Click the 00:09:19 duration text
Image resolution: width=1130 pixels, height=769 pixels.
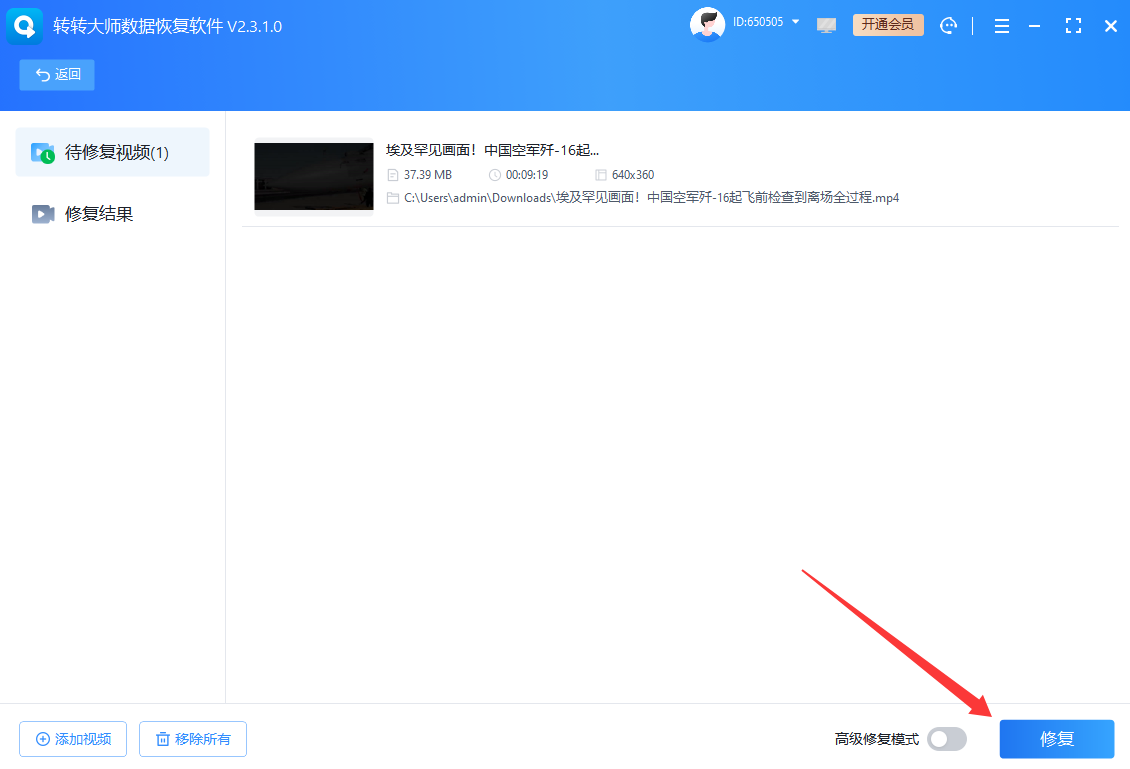527,174
